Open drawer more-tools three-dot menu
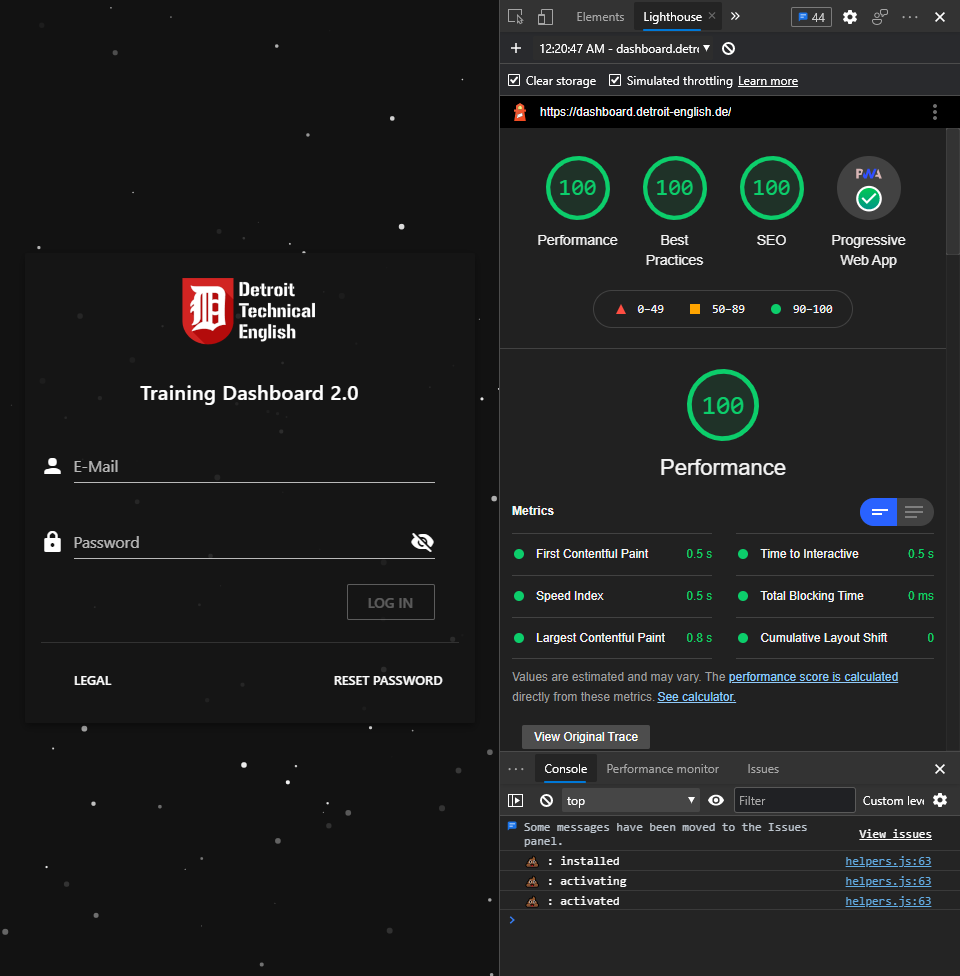This screenshot has width=960, height=976. pos(516,769)
